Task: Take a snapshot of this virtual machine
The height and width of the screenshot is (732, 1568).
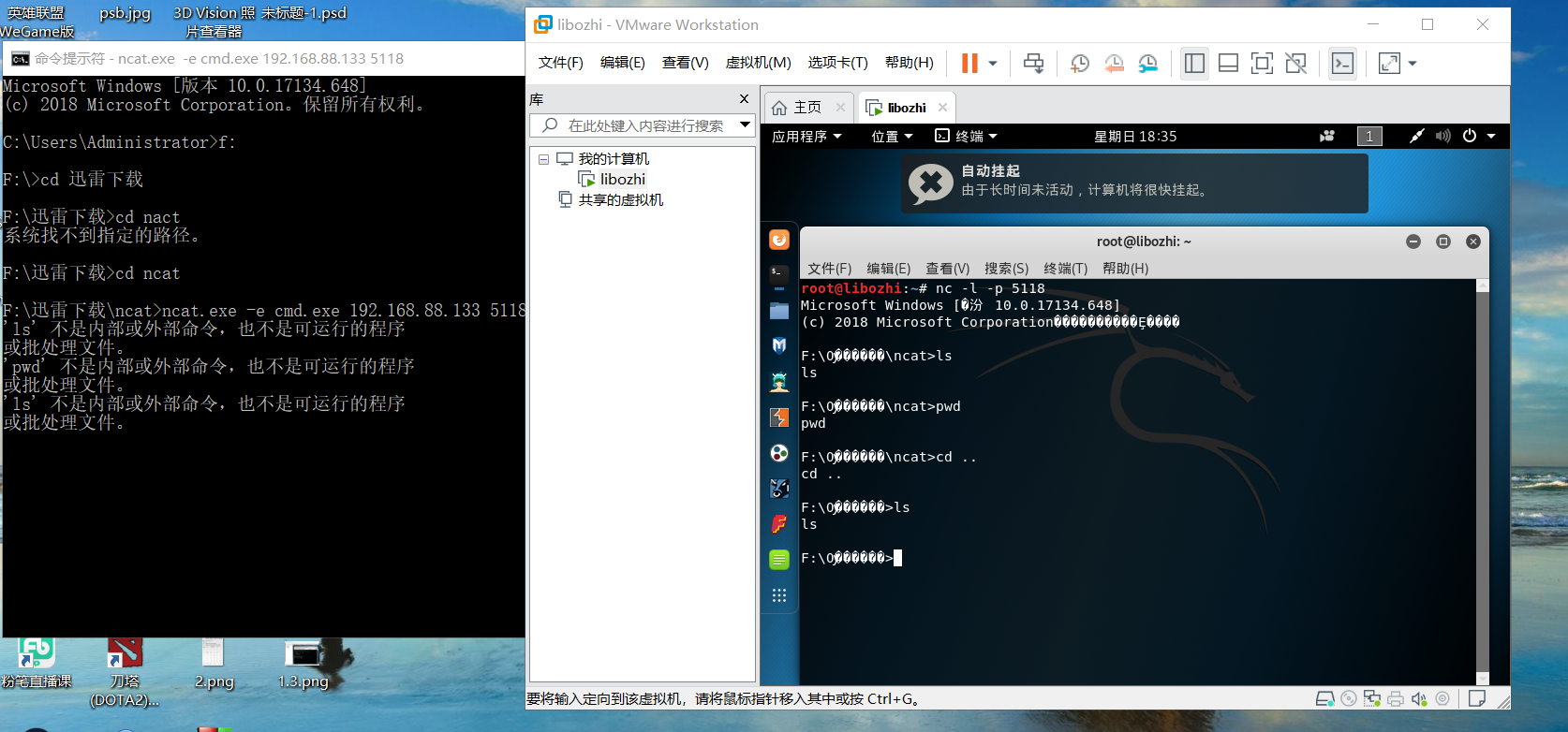Action: point(1080,64)
